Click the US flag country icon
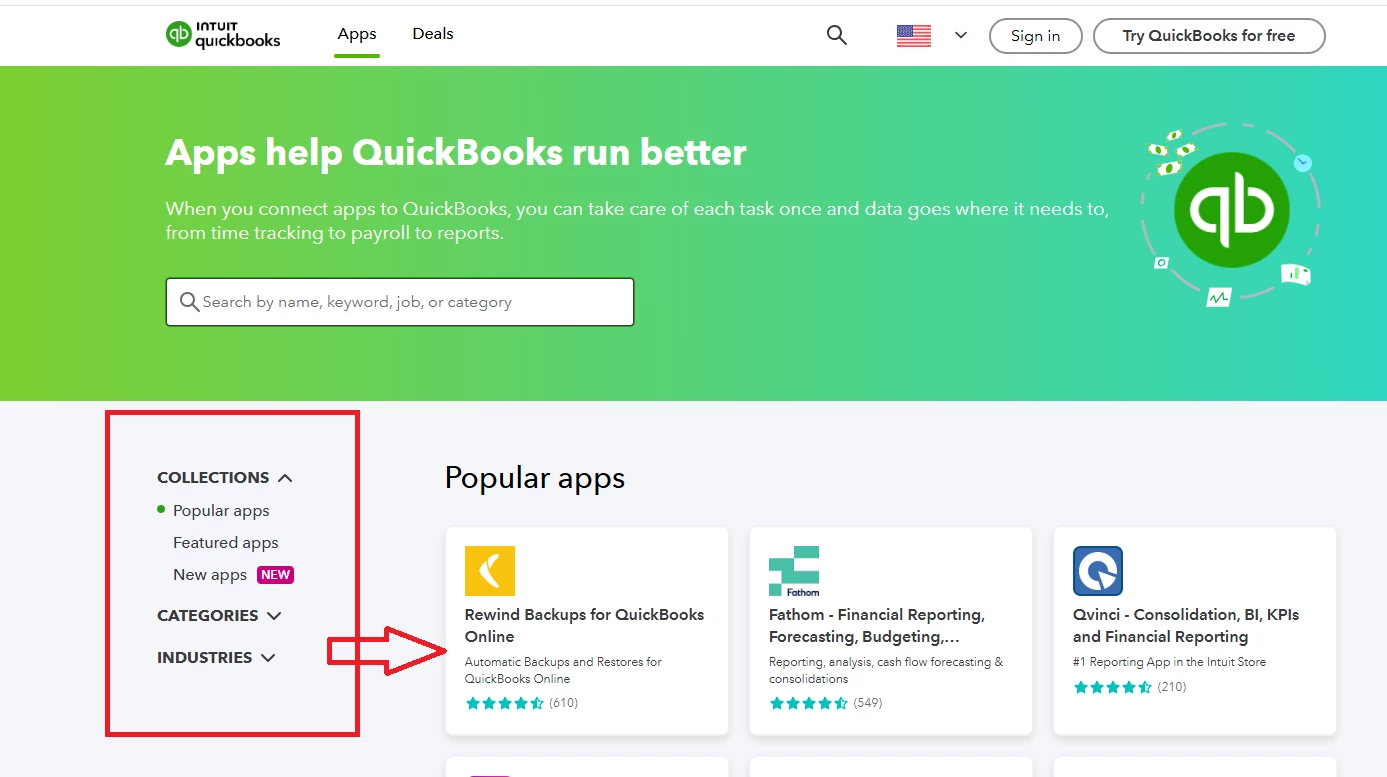 pos(914,35)
